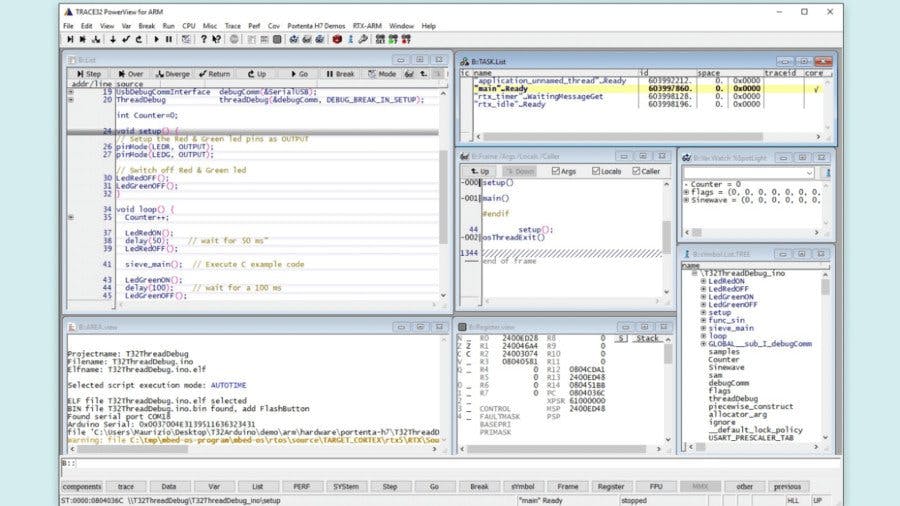The height and width of the screenshot is (506, 900).
Task: Expand the Sinewave variable in Watch window
Action: pos(686,200)
